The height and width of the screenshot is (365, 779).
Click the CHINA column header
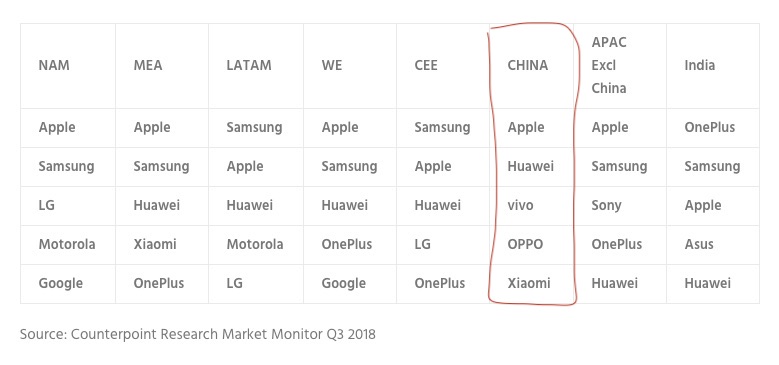tap(528, 65)
